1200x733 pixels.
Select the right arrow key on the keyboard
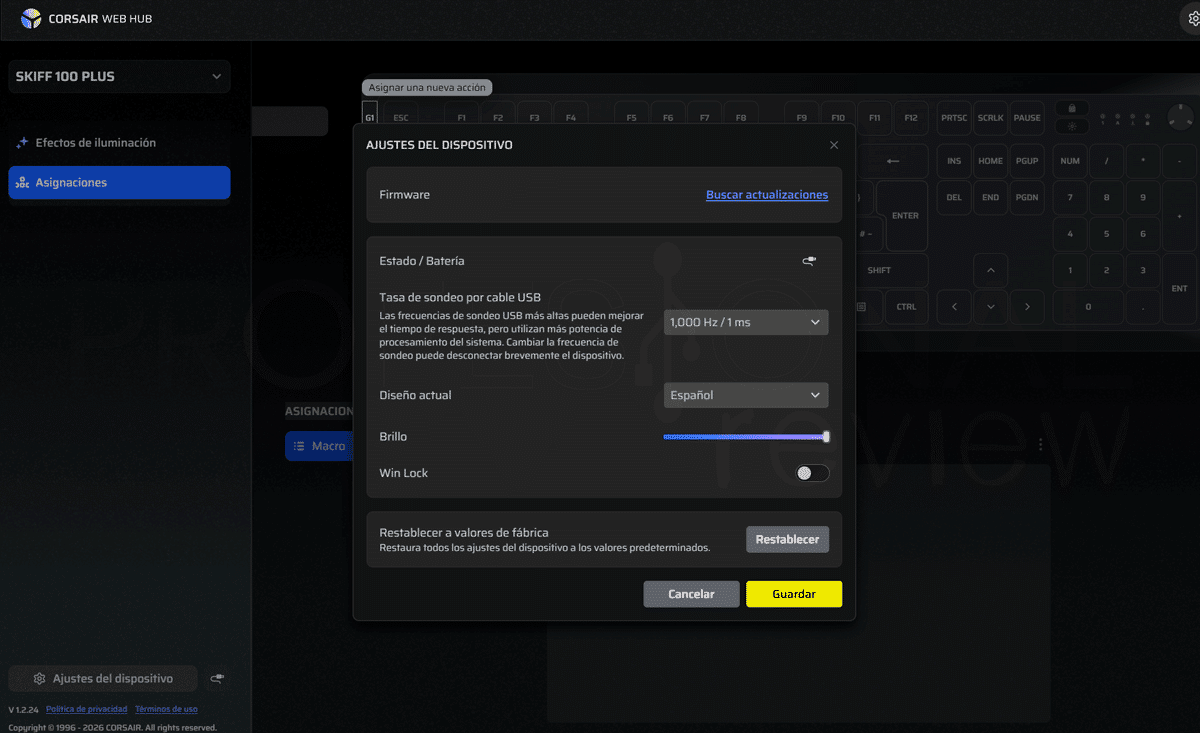click(x=1027, y=307)
